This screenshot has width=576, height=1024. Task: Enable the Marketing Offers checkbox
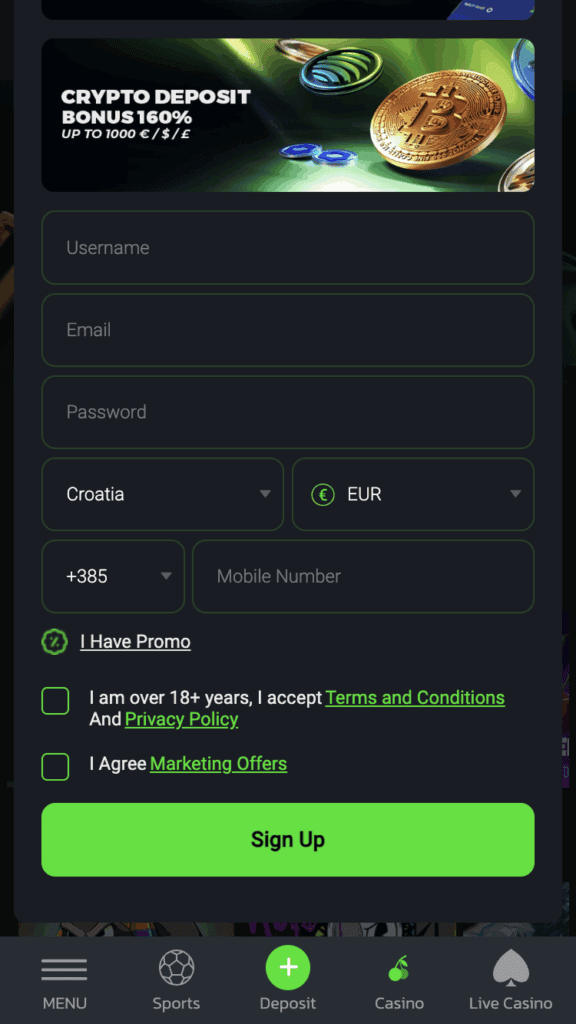[x=56, y=767]
